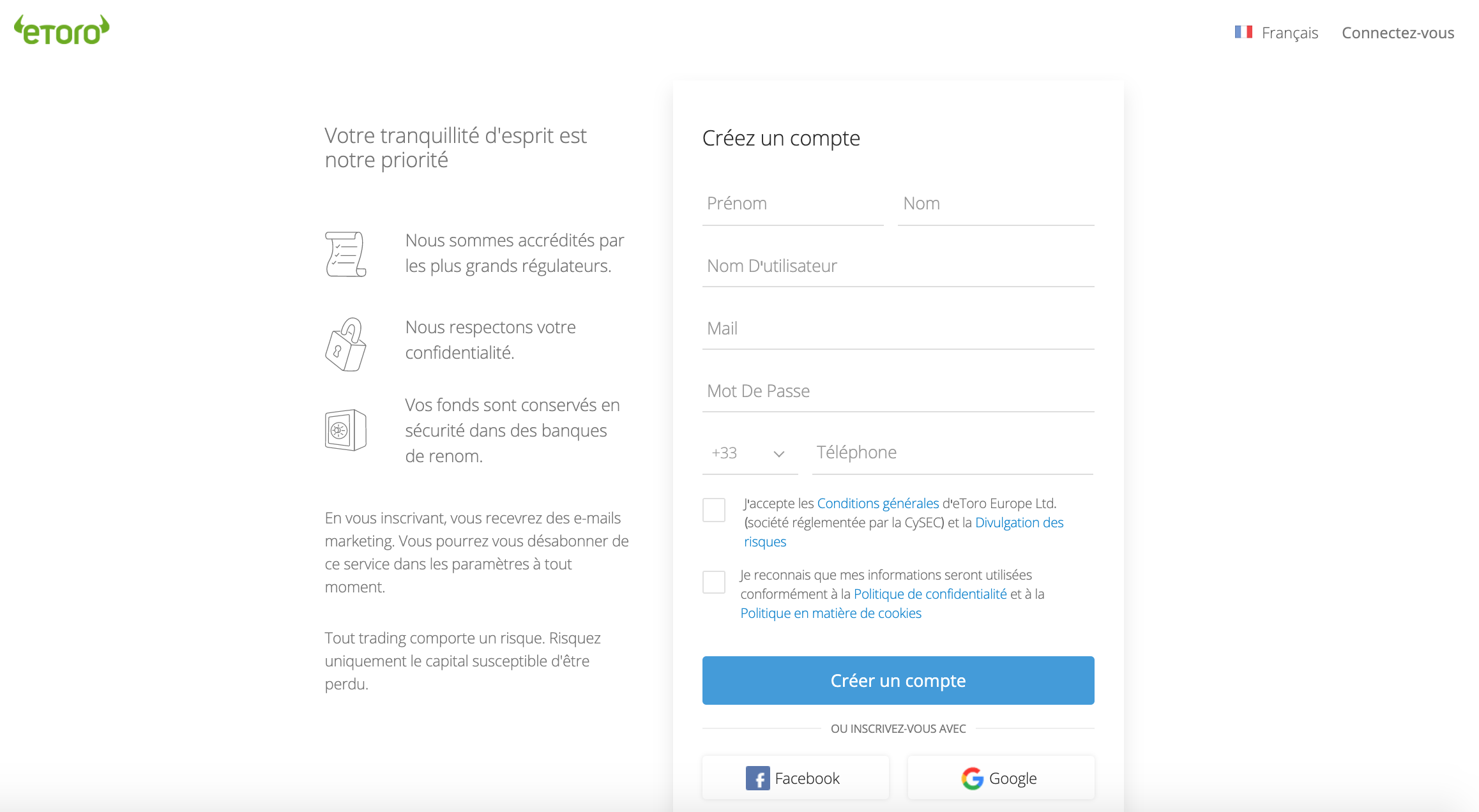Screen dimensions: 1479x812
Task: Click the Tout trading comporte un risque text
Action: (463, 661)
